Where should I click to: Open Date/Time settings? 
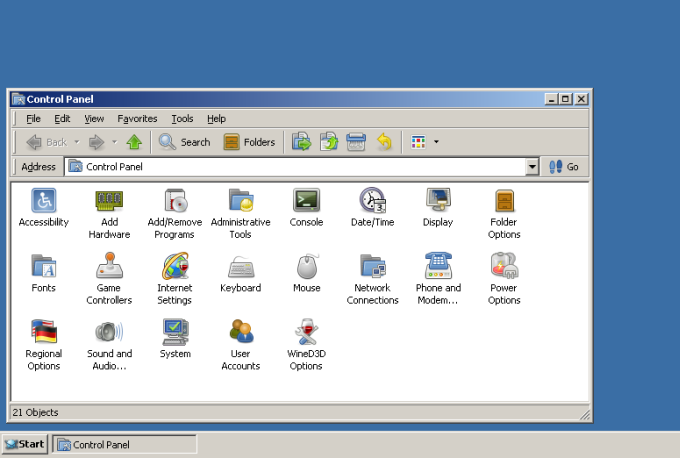tap(373, 207)
